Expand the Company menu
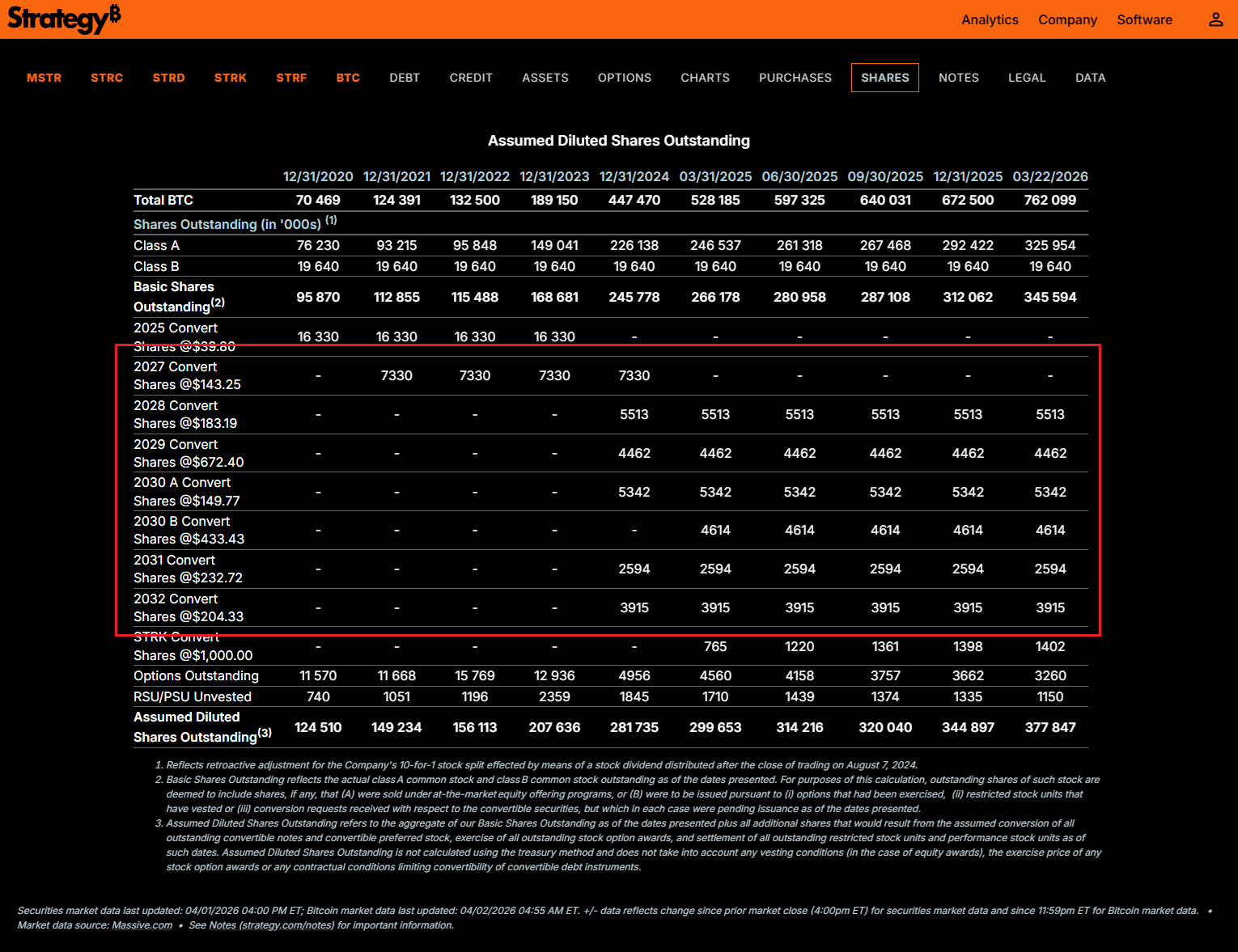The image size is (1238, 952). (1067, 19)
